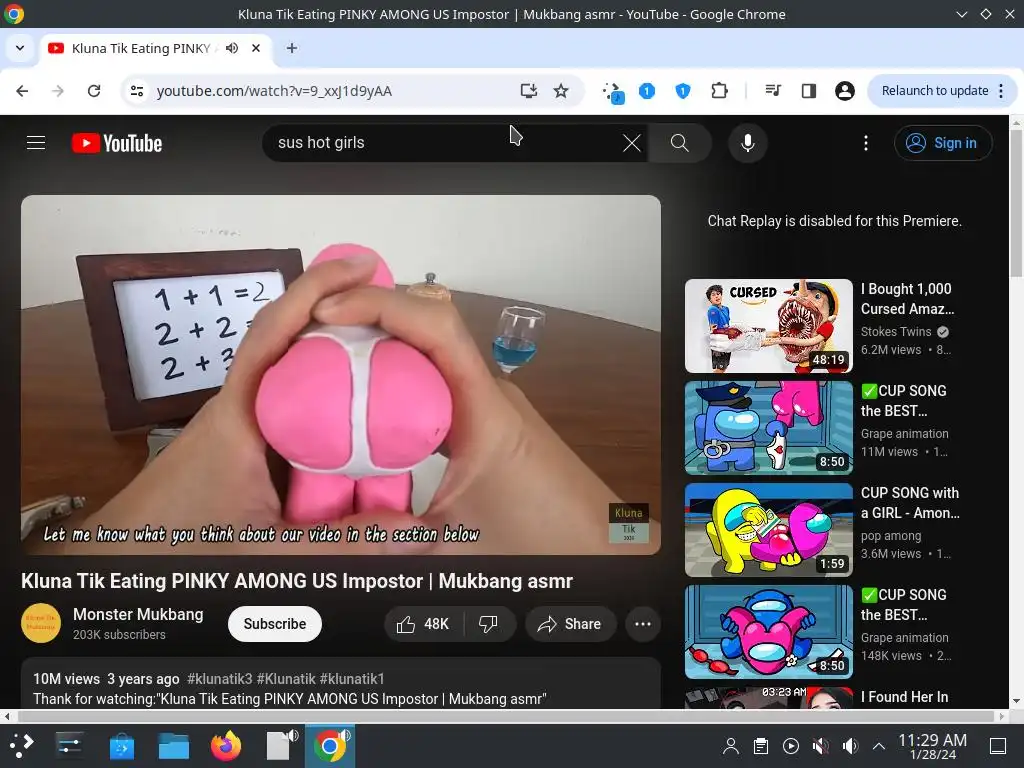
Task: Open system volume tray icon
Action: pyautogui.click(x=850, y=746)
